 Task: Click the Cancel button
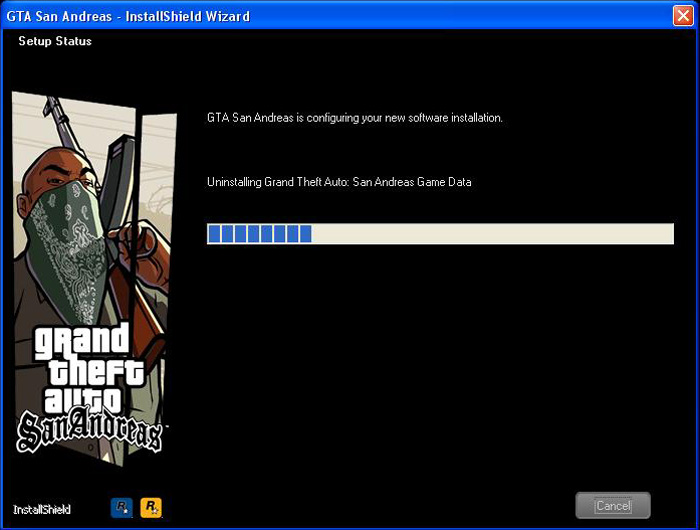click(x=612, y=505)
